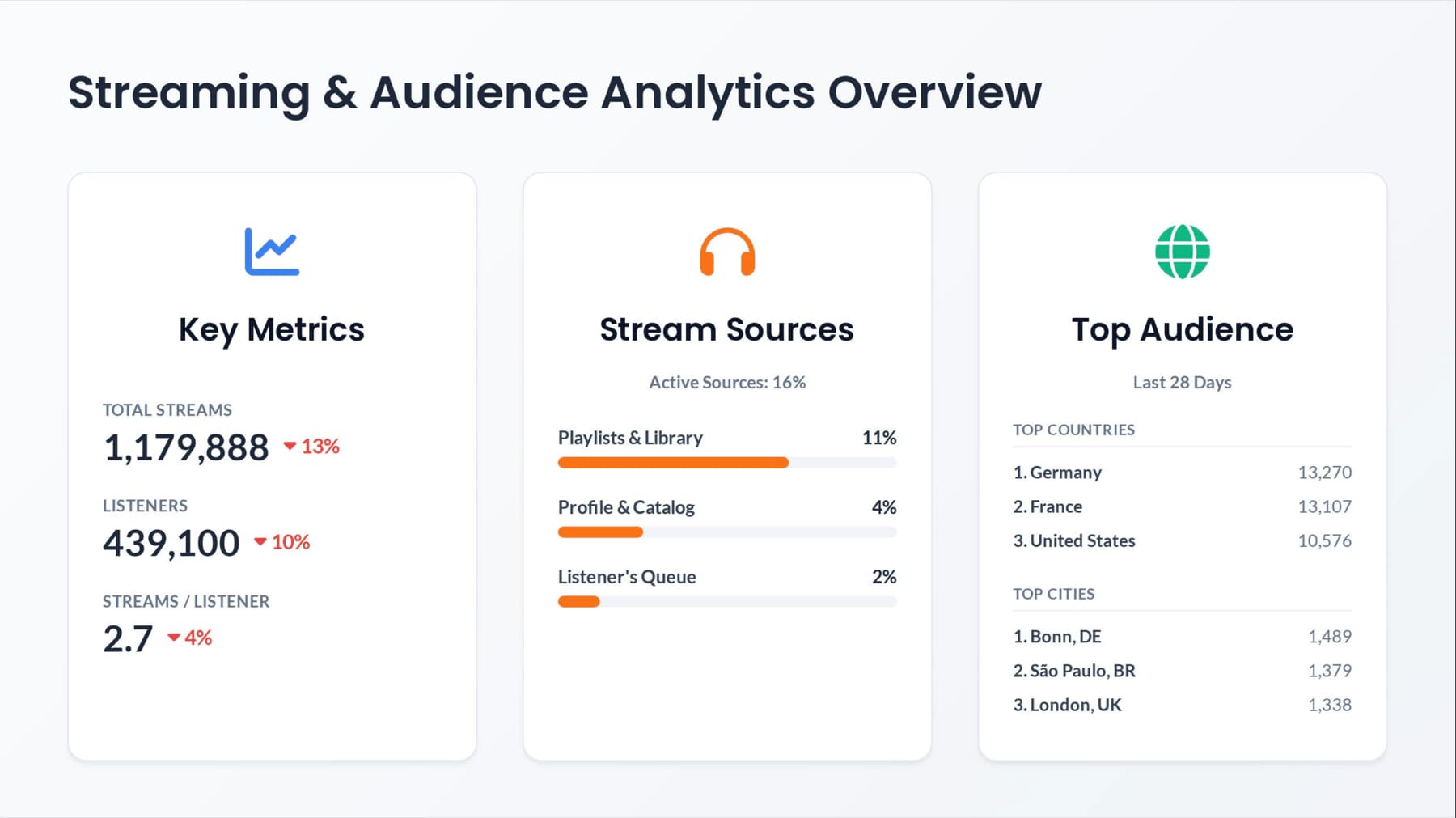Click the Key Metrics heading
Screen dimensions: 1456x818
(272, 330)
